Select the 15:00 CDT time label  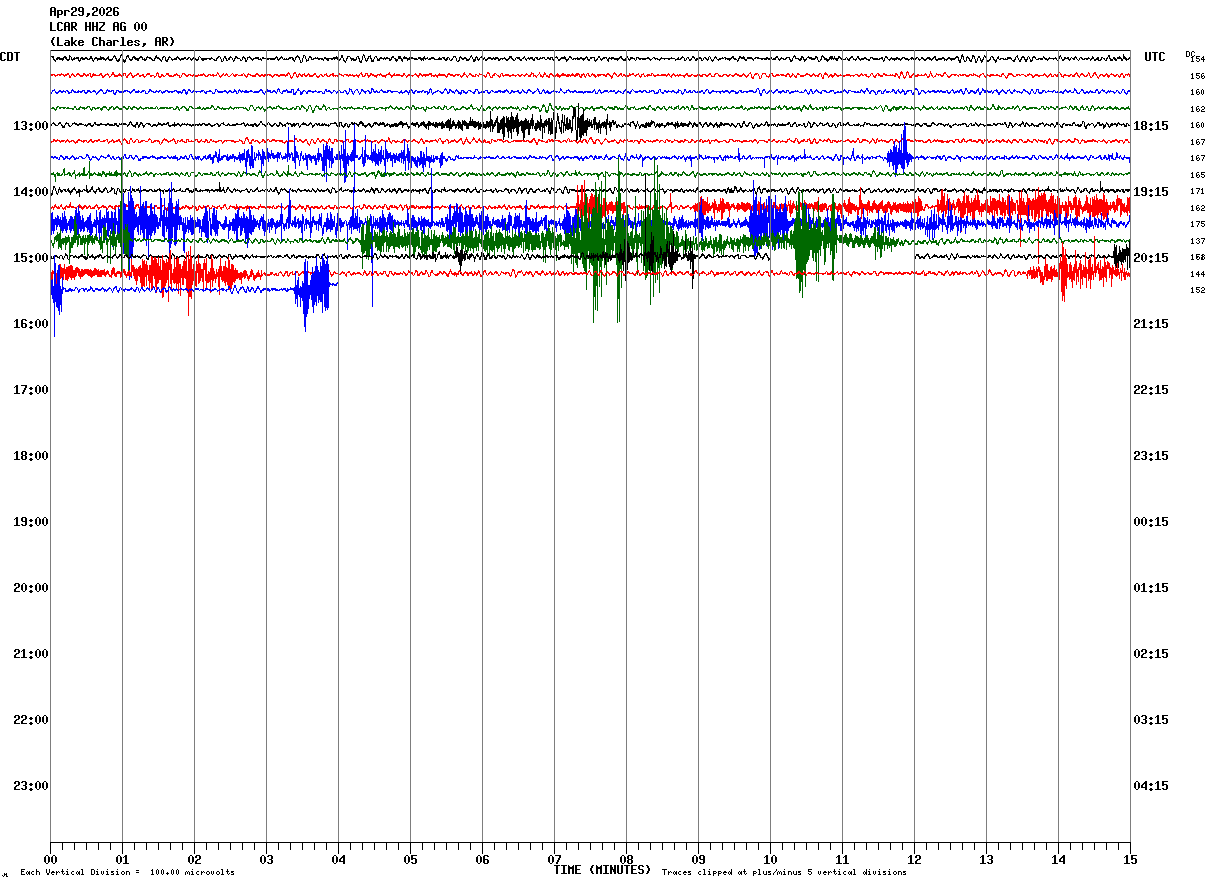(31, 258)
